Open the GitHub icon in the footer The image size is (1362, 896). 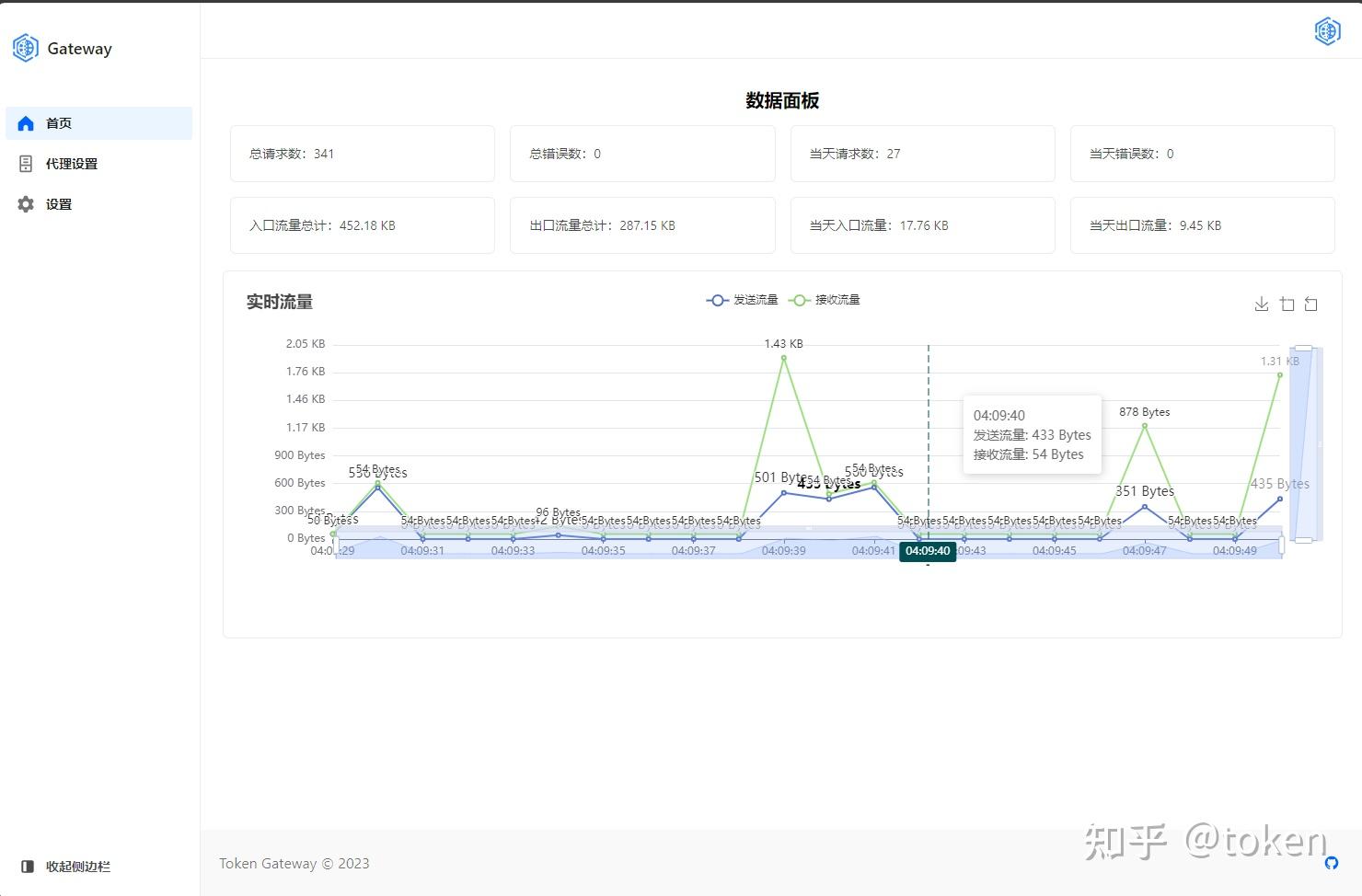tap(1331, 863)
